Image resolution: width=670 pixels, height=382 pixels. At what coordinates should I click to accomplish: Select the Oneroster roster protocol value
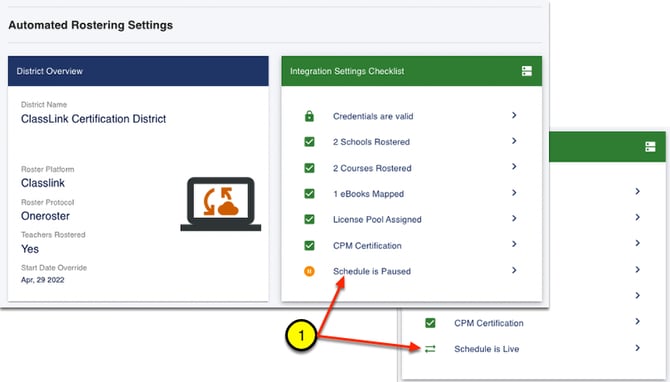coord(45,216)
